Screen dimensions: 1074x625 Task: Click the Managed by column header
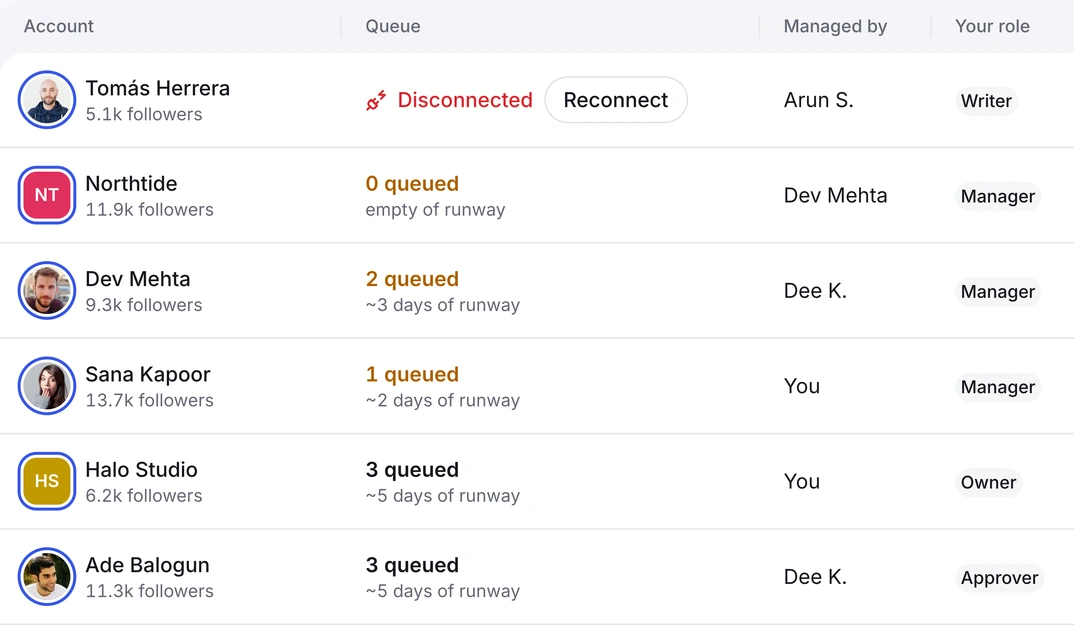(x=835, y=26)
